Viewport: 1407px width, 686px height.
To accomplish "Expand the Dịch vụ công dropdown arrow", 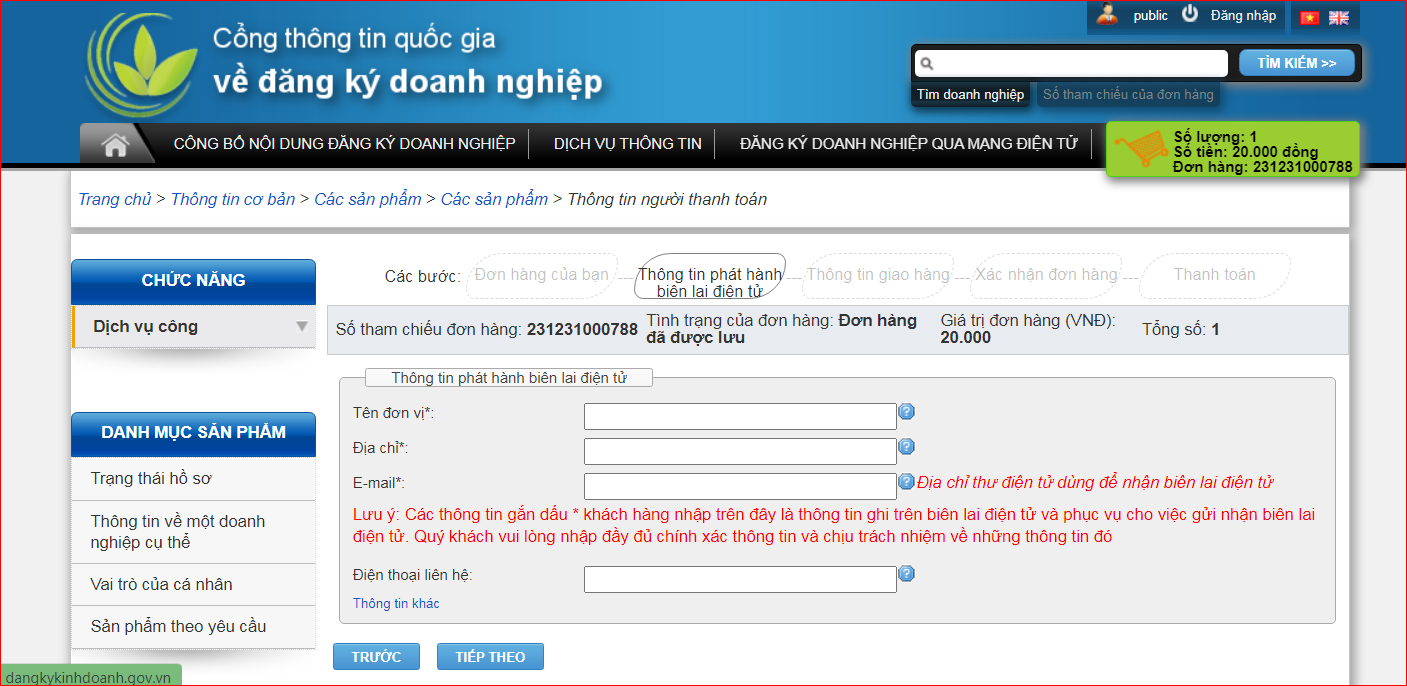I will tap(301, 327).
